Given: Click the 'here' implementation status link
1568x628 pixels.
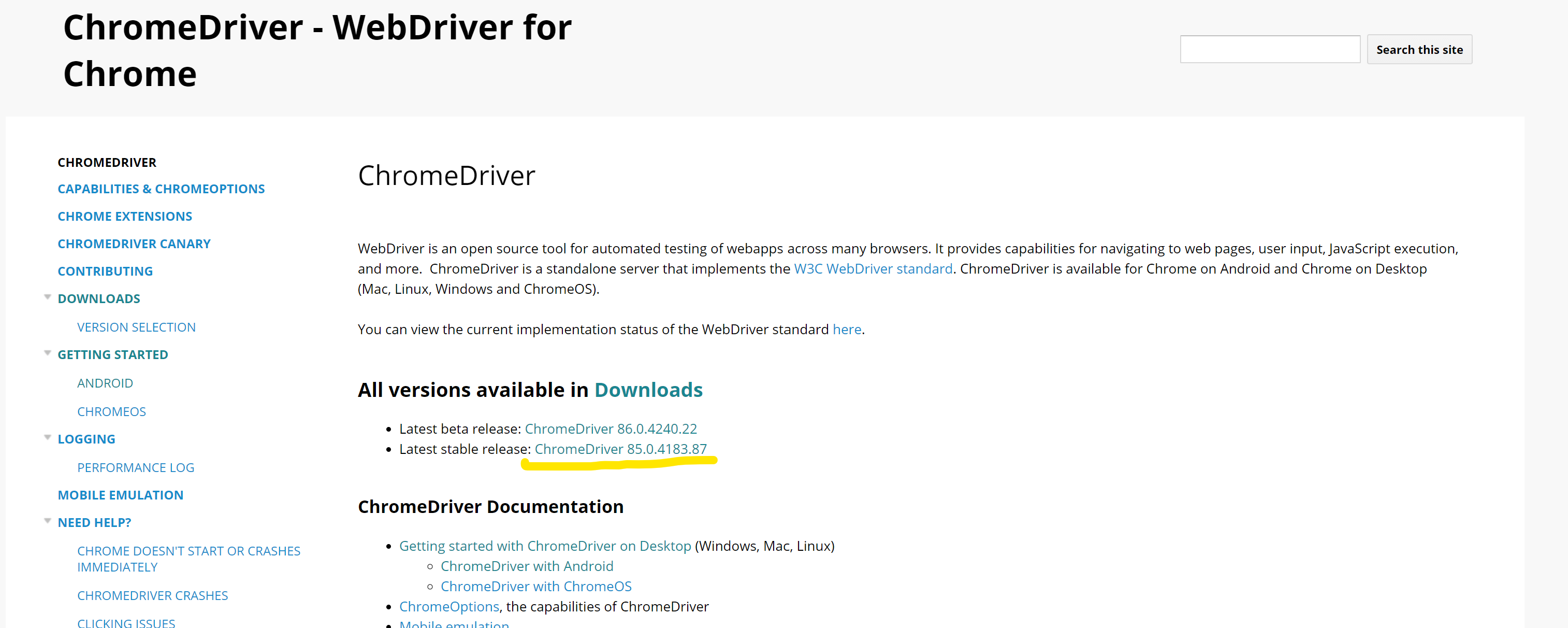Looking at the screenshot, I should pyautogui.click(x=846, y=330).
